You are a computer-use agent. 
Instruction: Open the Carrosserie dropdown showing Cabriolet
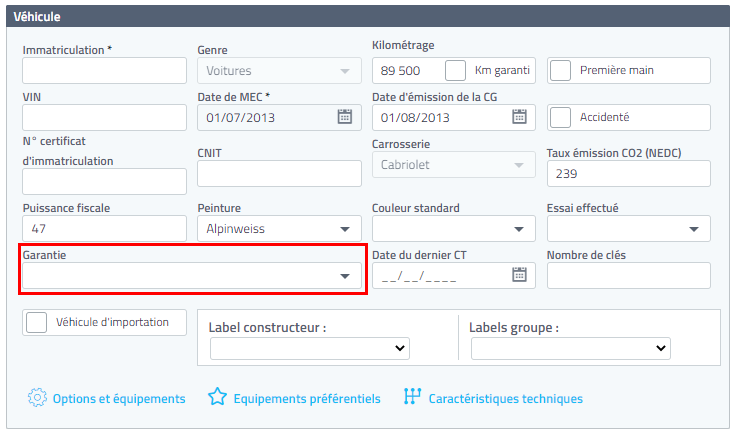point(454,165)
